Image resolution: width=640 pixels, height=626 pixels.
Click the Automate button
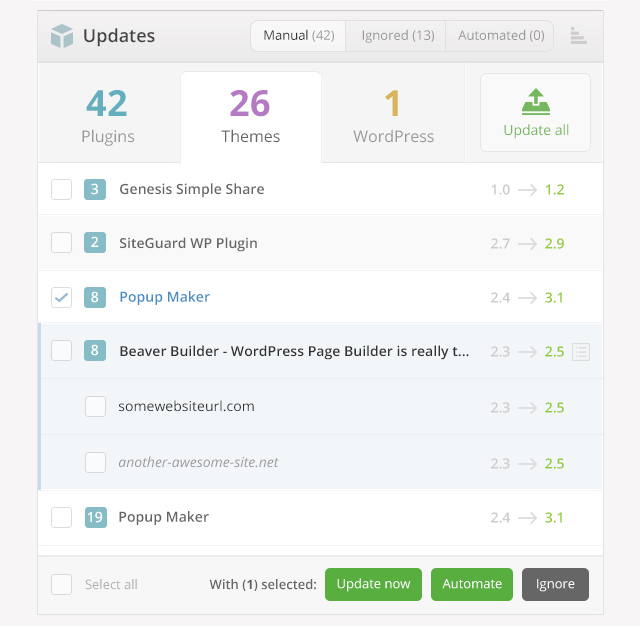pos(472,584)
